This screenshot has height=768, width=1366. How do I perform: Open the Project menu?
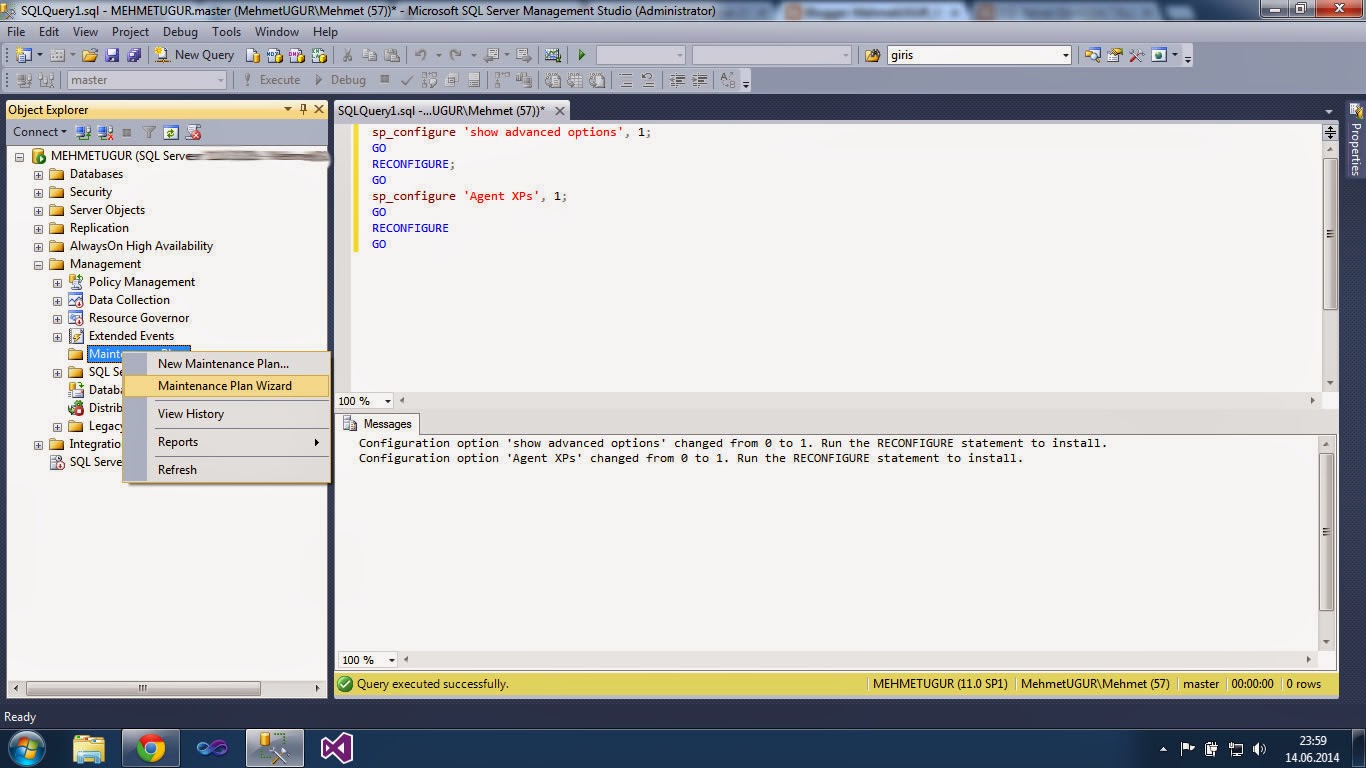tap(130, 31)
